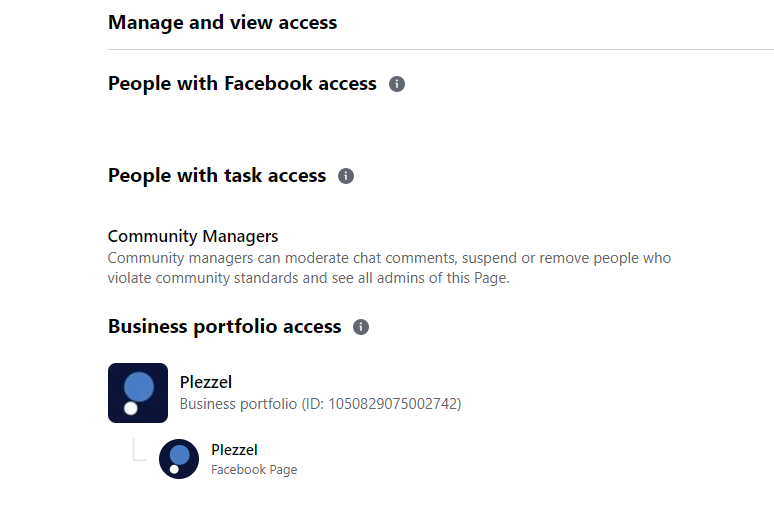Screen dimensions: 774x507
Task: Click the tree connector line before Plezzel page
Action: tap(140, 450)
